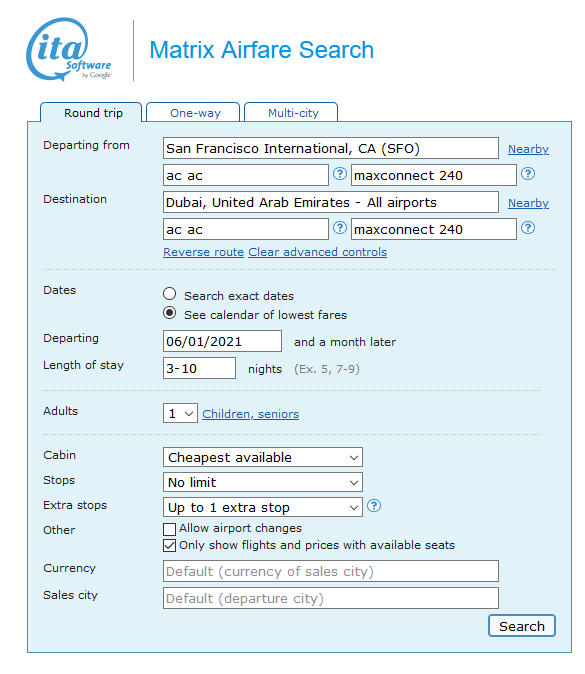The height and width of the screenshot is (674, 585).
Task: Click the Search button
Action: coord(522,626)
